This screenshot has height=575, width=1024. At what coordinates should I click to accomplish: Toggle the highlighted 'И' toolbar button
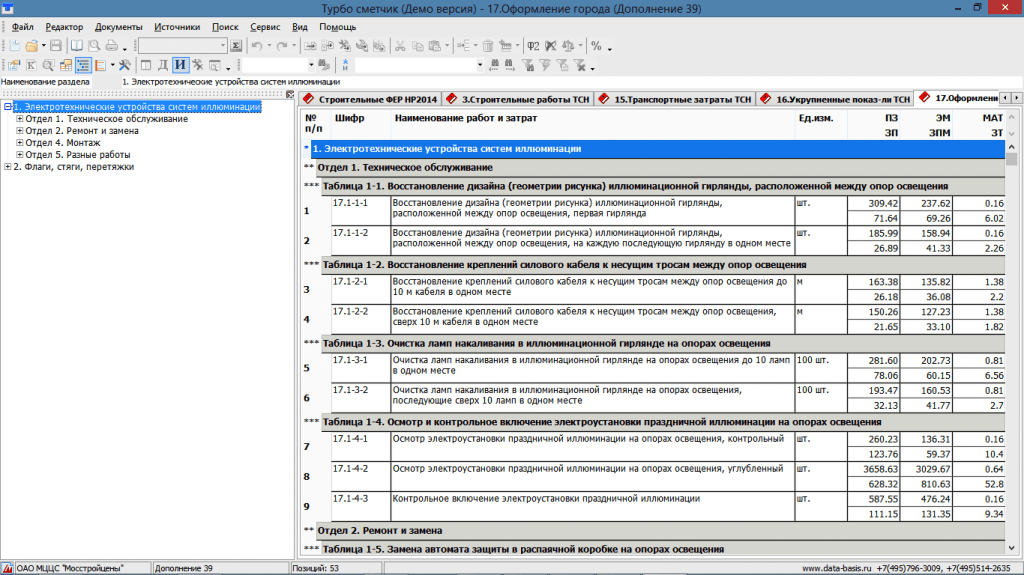[180, 65]
